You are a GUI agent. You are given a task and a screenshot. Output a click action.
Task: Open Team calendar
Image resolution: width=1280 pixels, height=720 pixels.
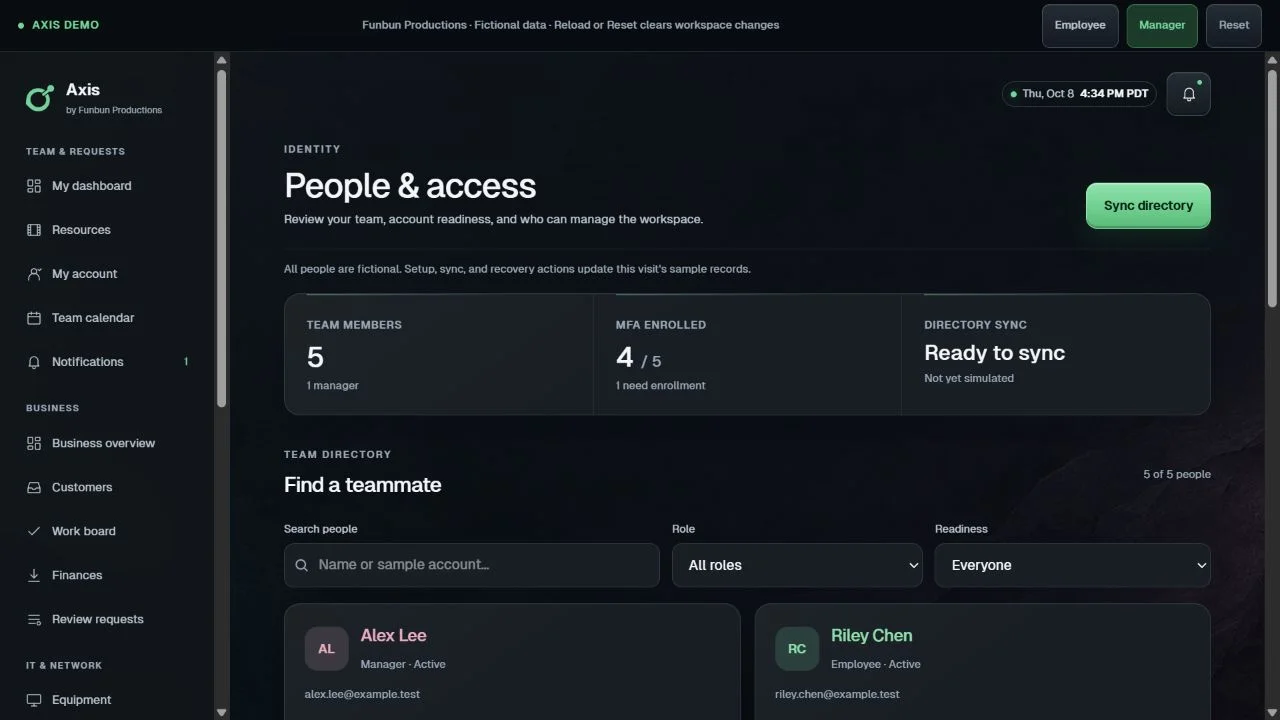tap(108, 318)
